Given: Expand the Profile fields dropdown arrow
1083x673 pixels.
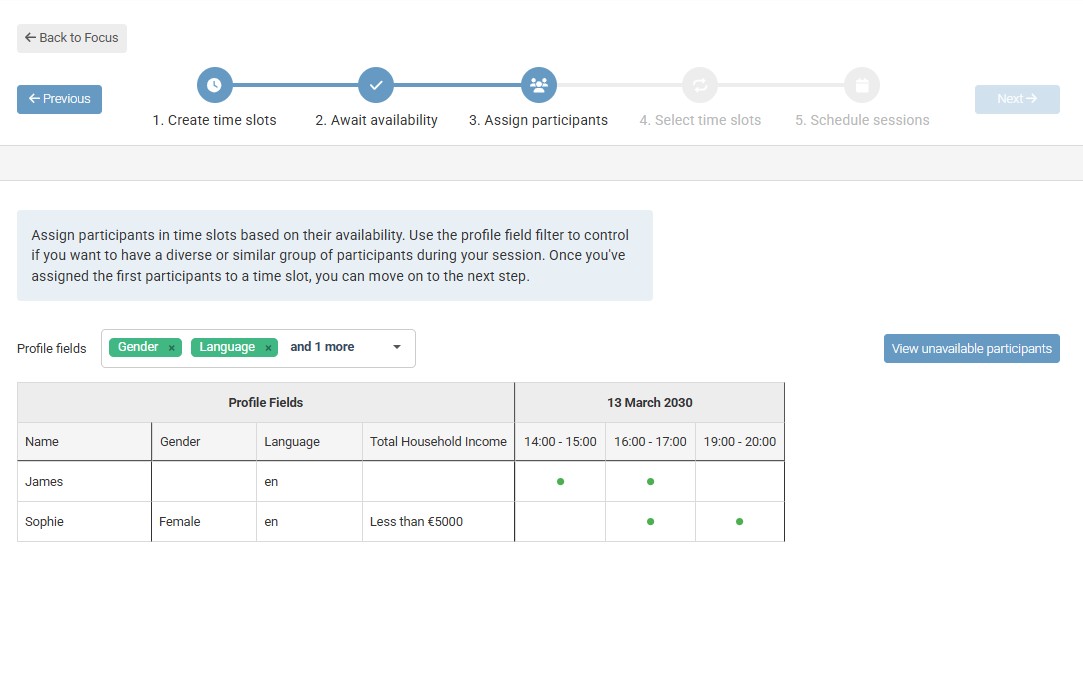Looking at the screenshot, I should click(397, 348).
